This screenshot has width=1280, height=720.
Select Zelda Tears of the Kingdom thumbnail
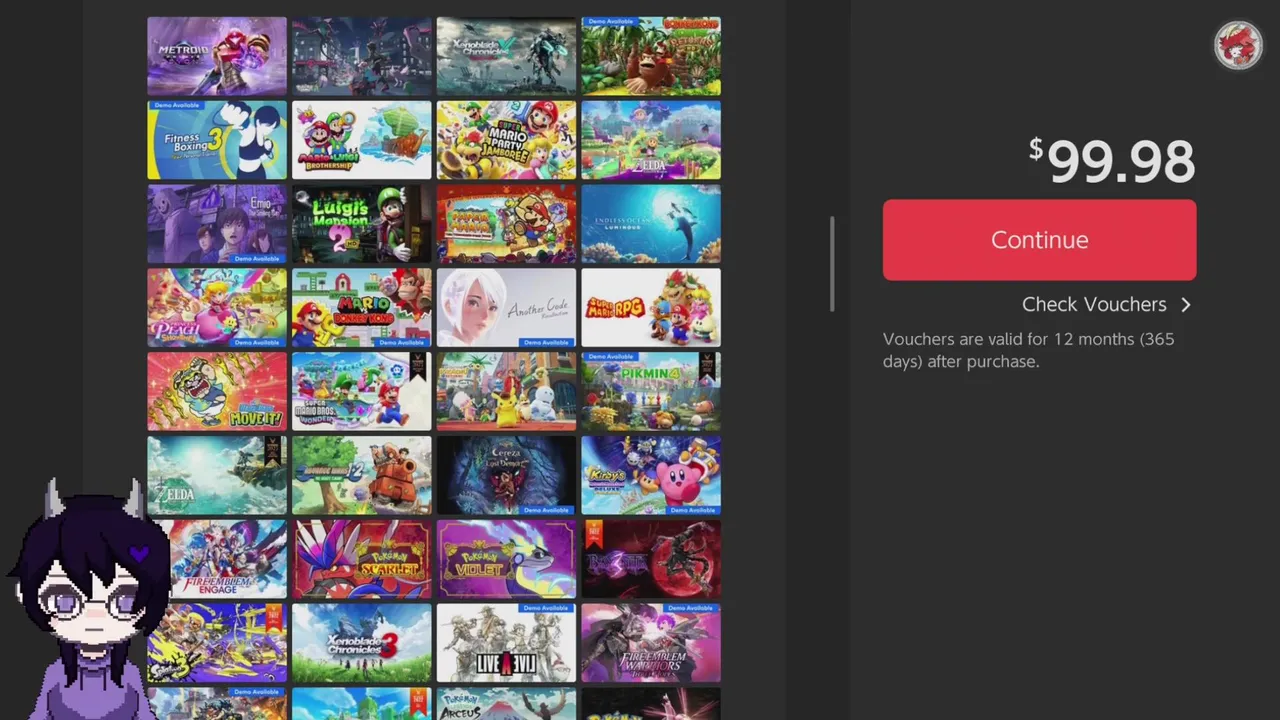point(217,475)
